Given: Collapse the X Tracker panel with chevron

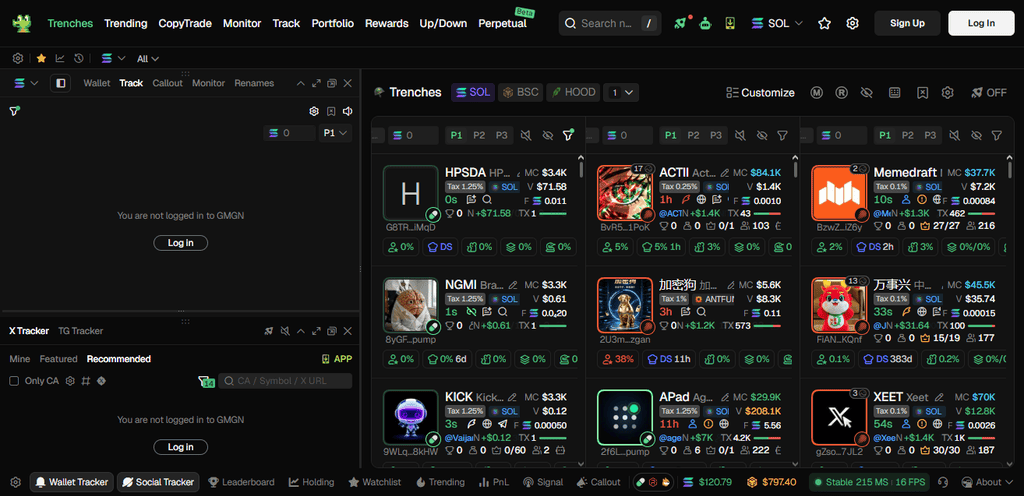Looking at the screenshot, I should [x=300, y=331].
